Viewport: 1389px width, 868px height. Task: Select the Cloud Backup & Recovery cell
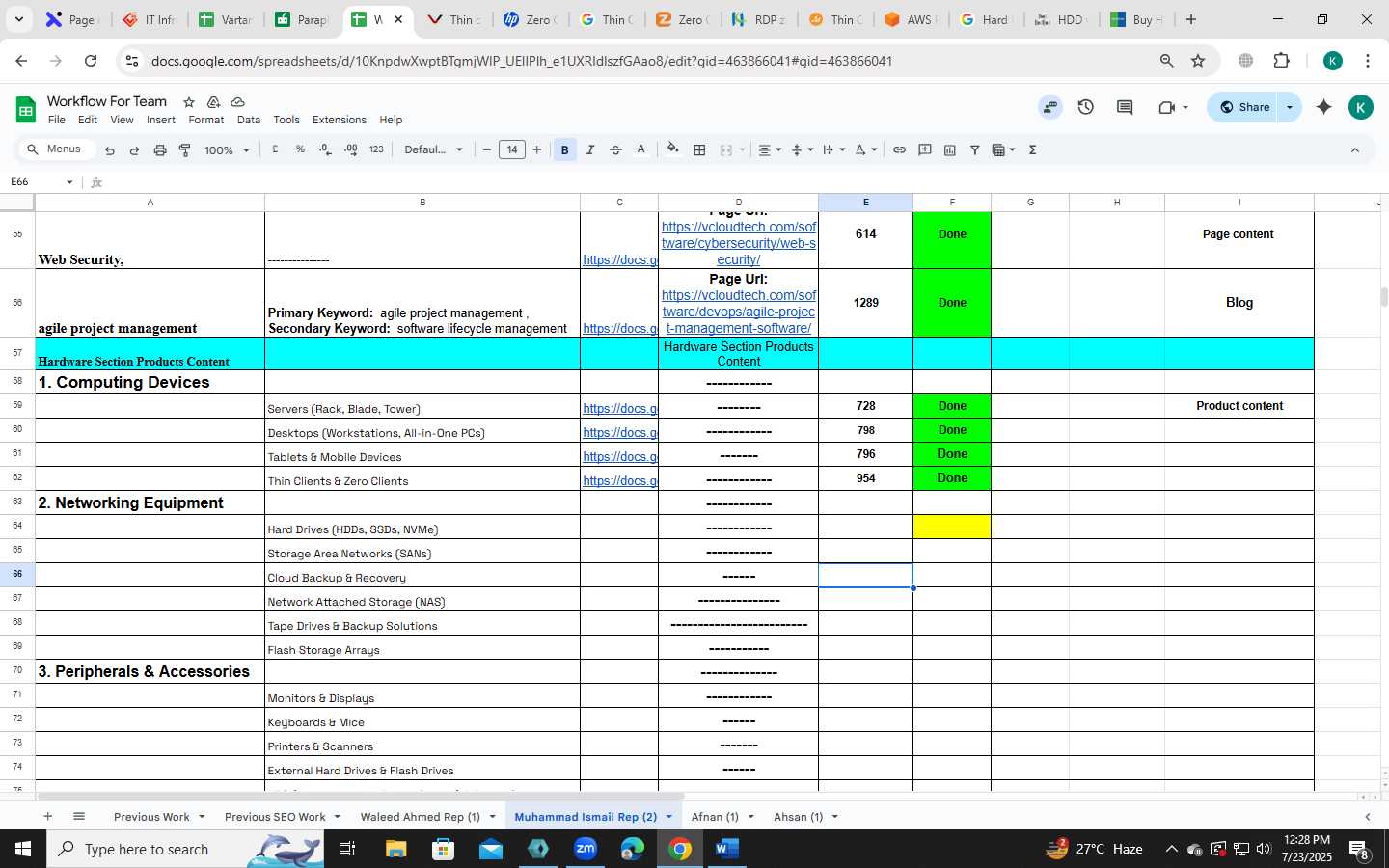pos(422,577)
